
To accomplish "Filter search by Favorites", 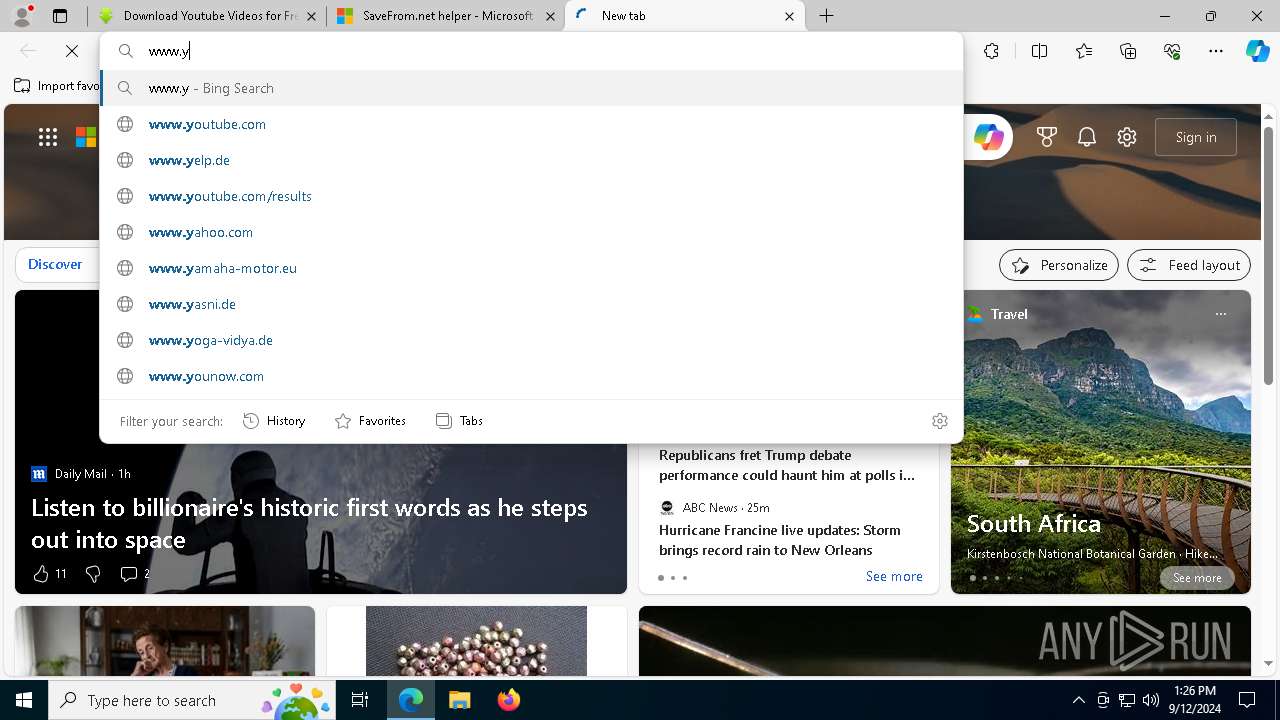I will point(370,421).
